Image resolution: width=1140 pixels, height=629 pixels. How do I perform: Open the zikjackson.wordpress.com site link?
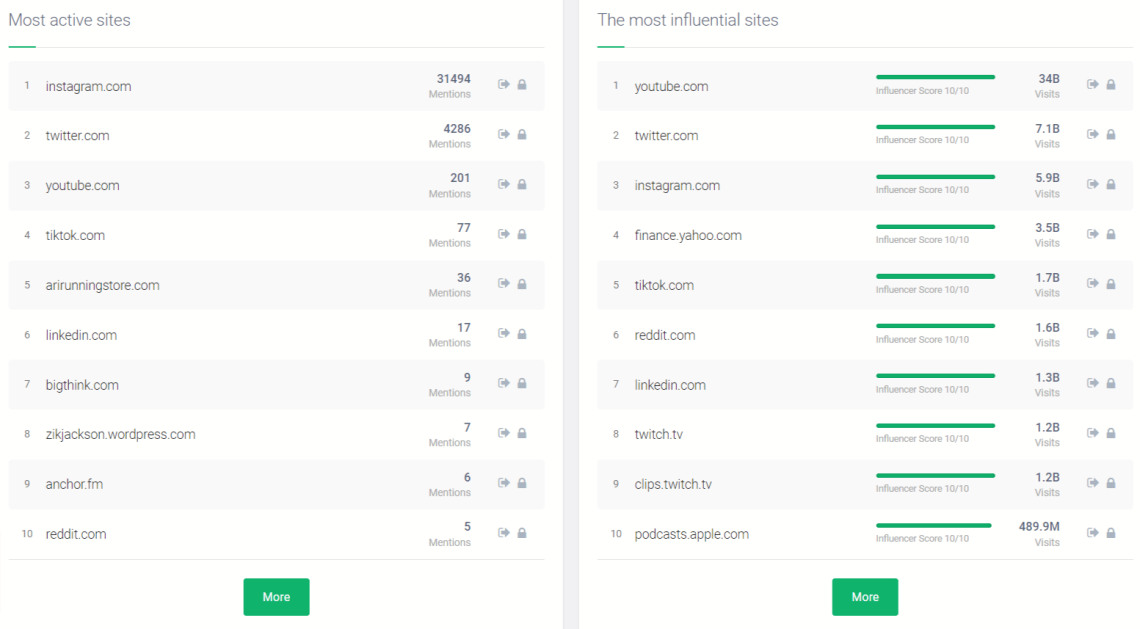tap(120, 435)
